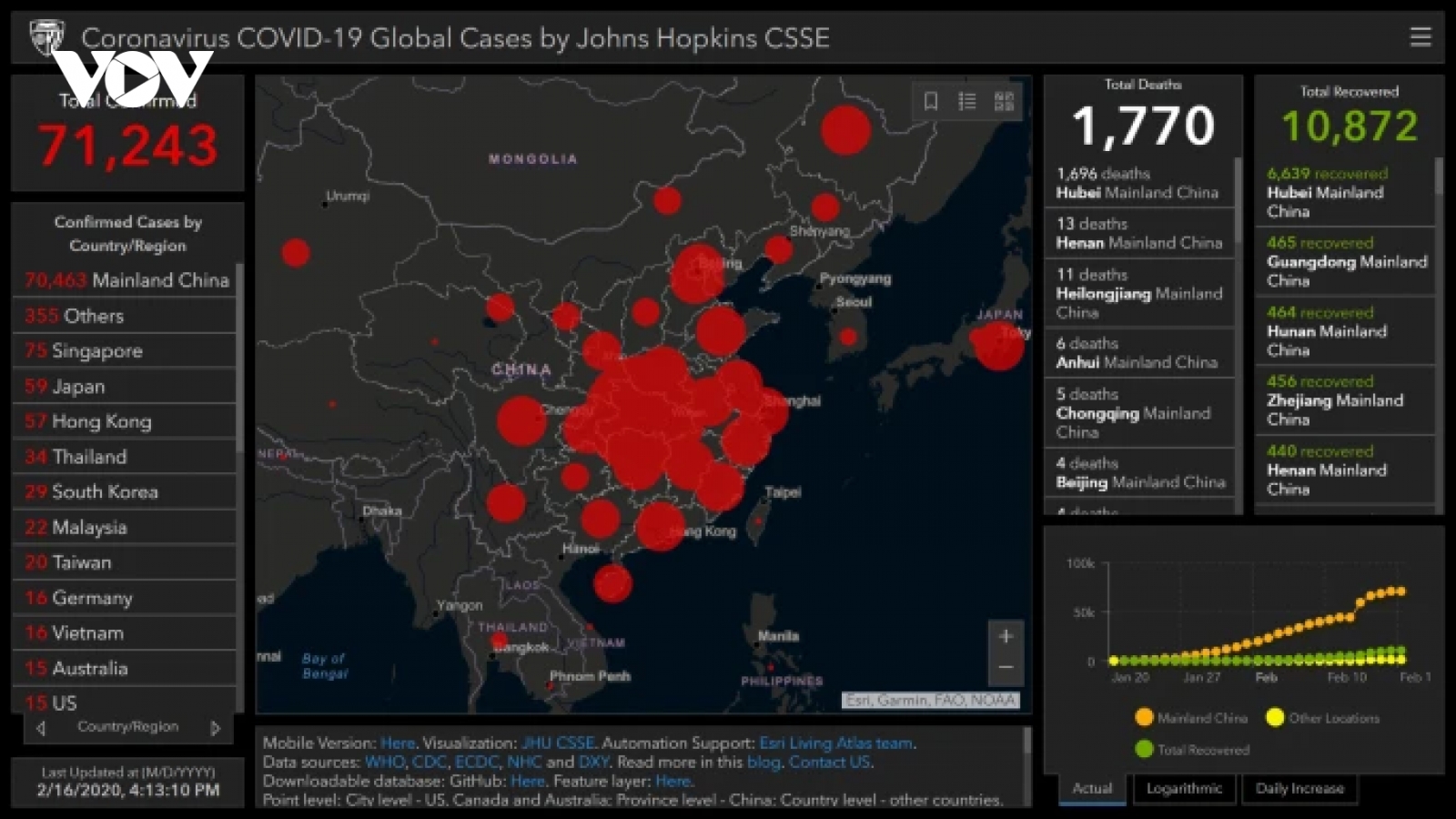
Task: Open the hamburger menu in the header
Action: (1420, 37)
